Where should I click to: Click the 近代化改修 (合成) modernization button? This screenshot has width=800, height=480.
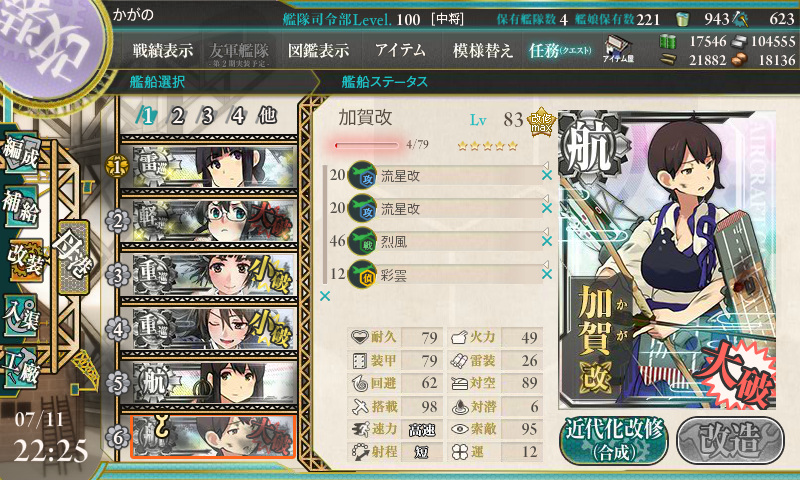pyautogui.click(x=614, y=440)
